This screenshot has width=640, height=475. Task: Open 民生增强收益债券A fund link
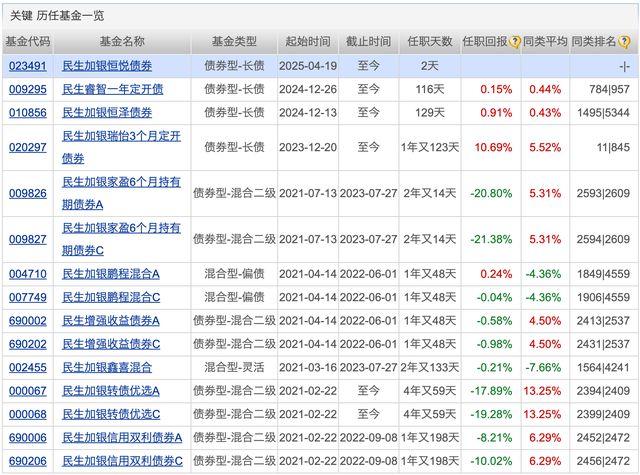pos(111,321)
